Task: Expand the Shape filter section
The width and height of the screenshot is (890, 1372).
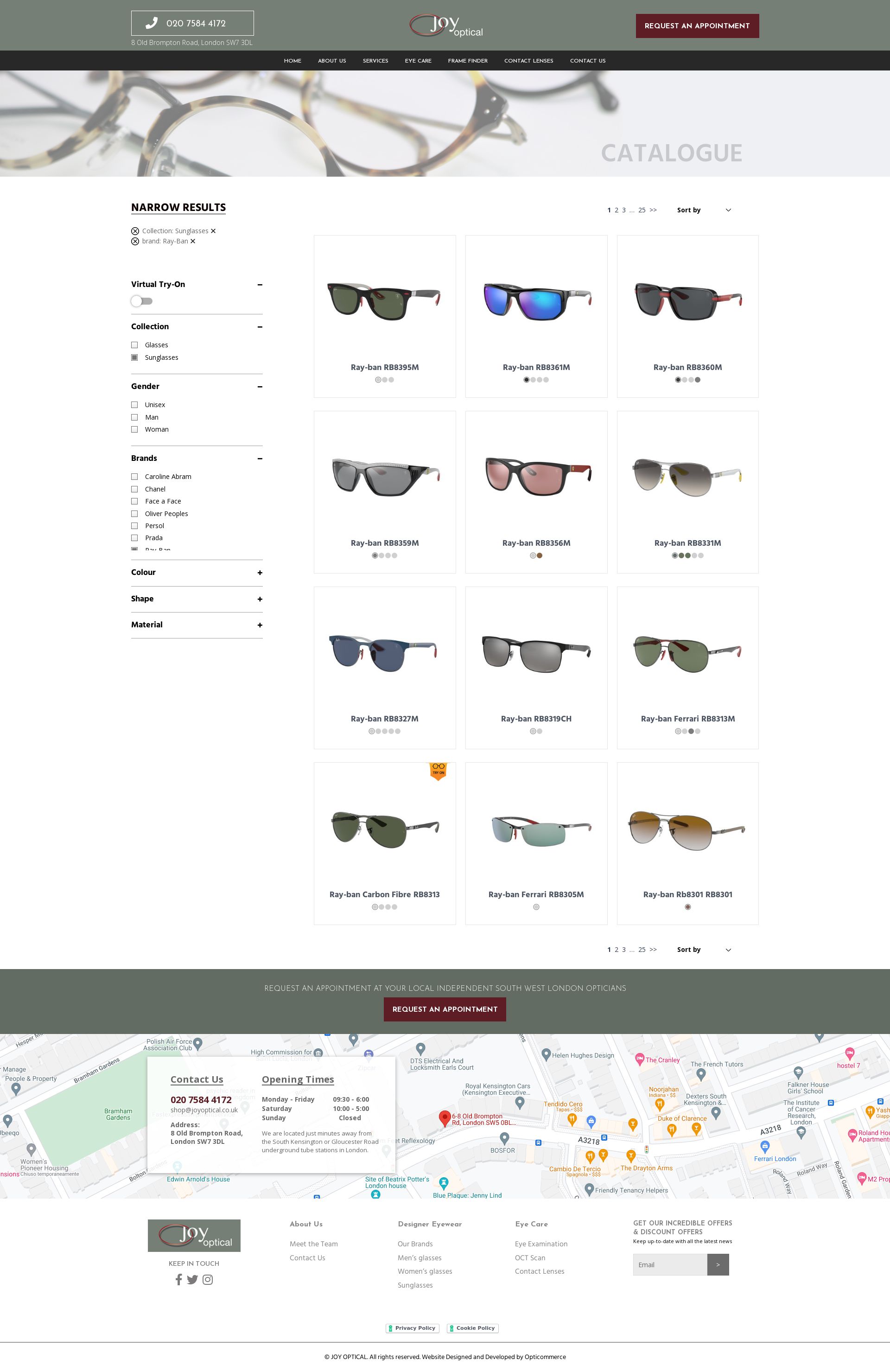Action: tap(260, 600)
